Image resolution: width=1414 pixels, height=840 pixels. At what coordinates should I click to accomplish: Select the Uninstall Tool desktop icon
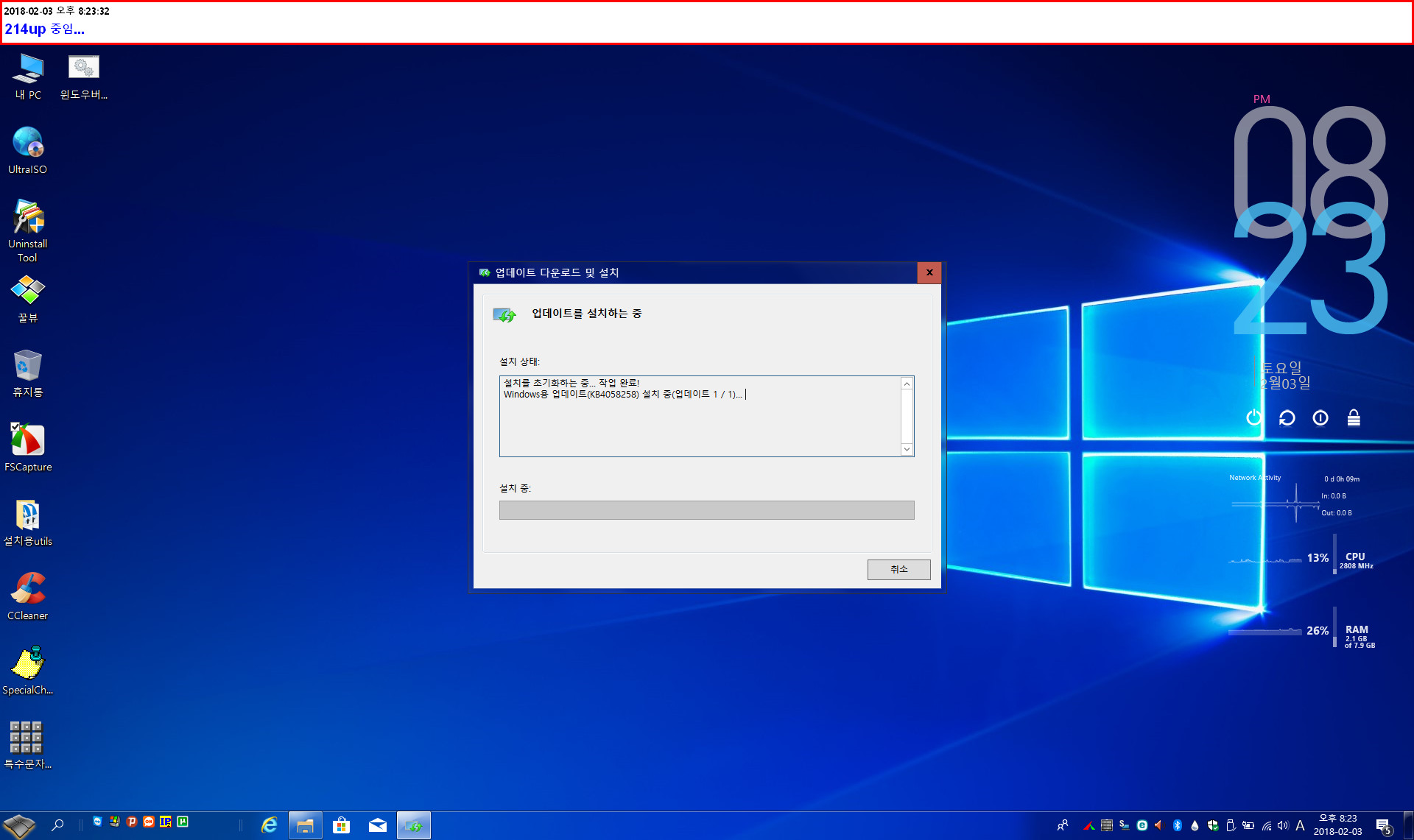point(28,230)
